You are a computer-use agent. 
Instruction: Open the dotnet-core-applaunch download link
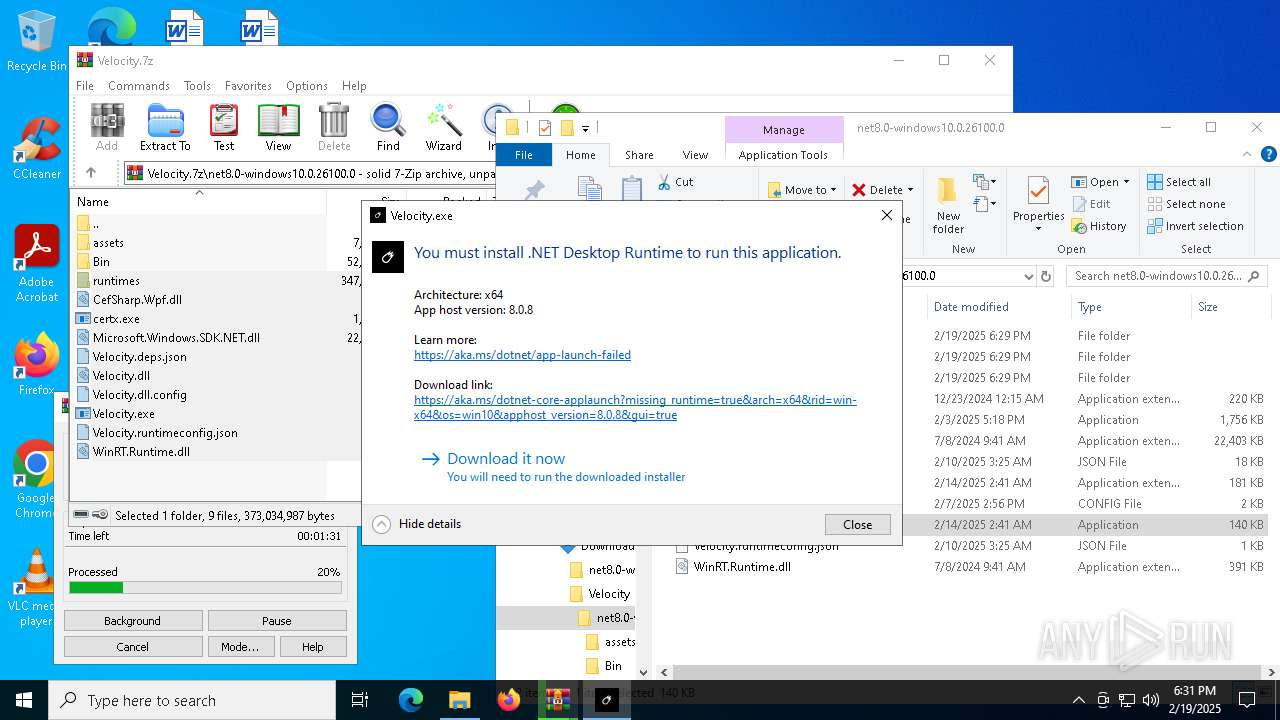(635, 407)
